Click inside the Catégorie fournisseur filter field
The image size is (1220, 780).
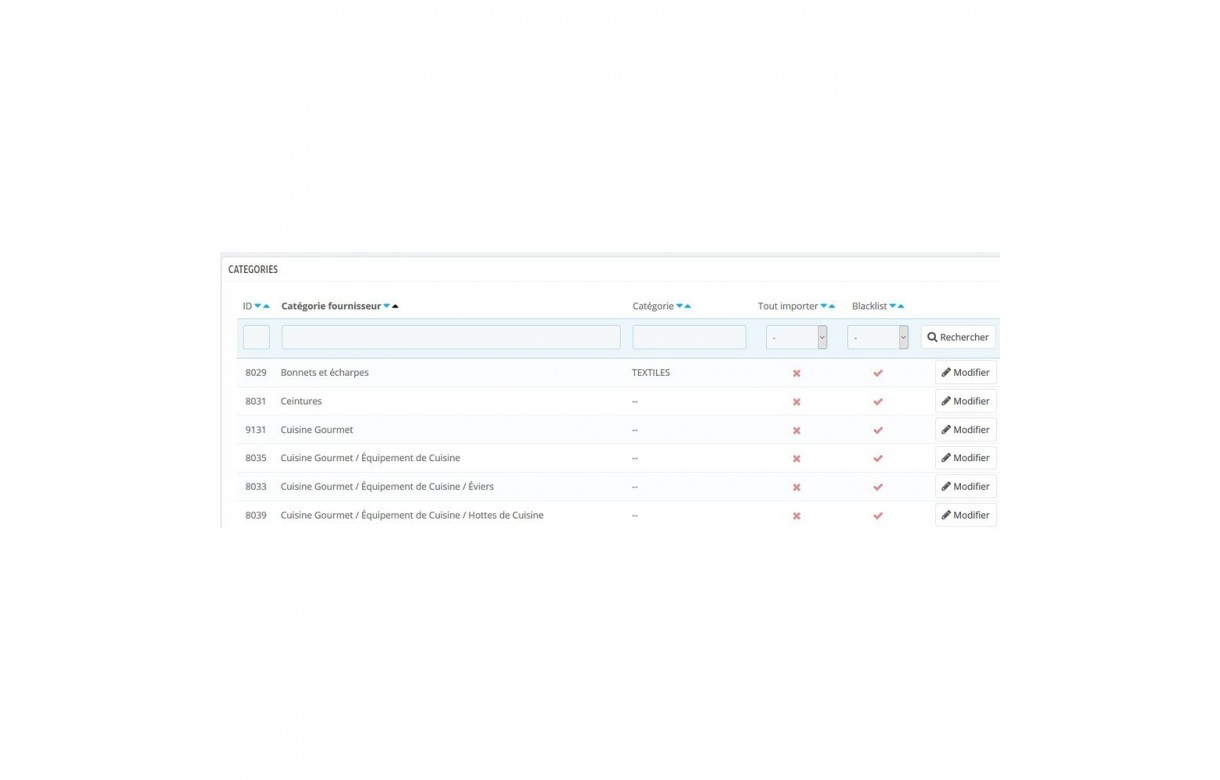tap(450, 337)
